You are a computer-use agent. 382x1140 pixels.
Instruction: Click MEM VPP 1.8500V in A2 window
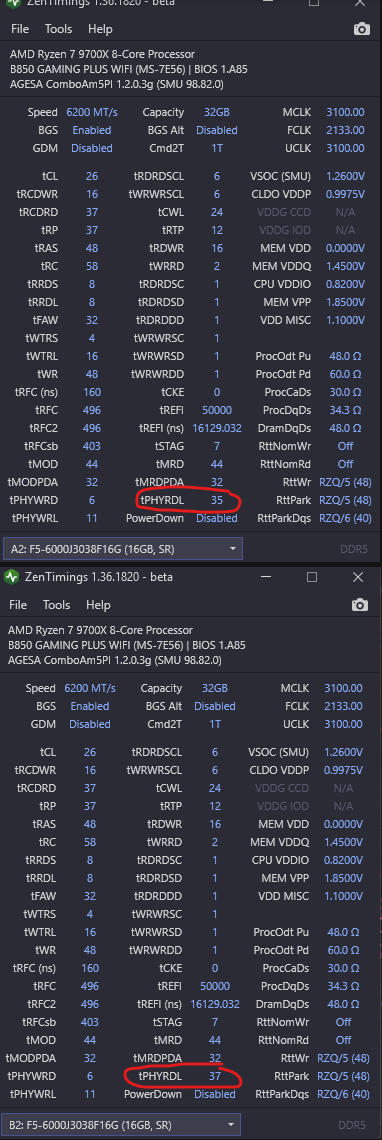[346, 302]
